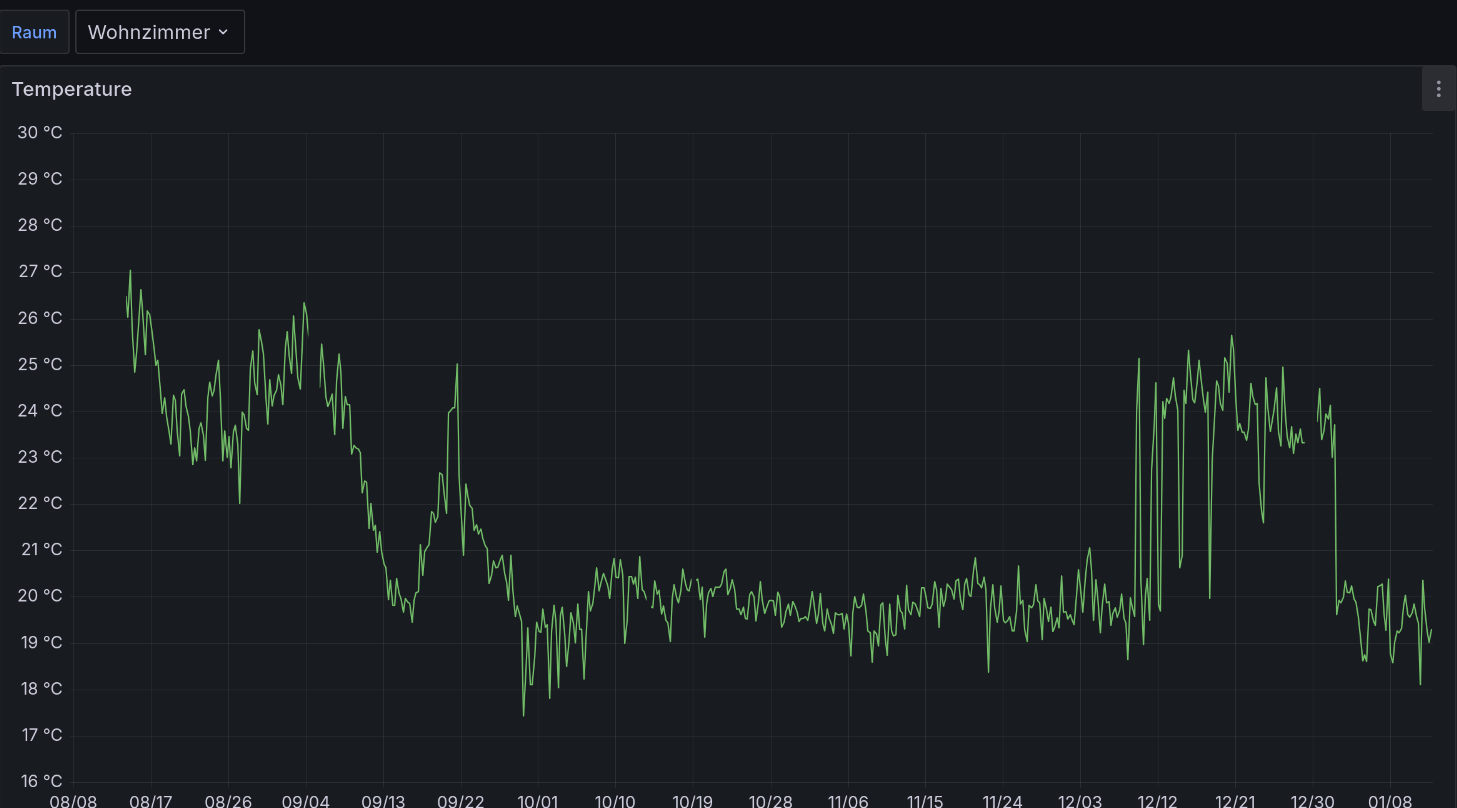Screen dimensions: 1457x808
Task: Click the Temperature panel title
Action: pyautogui.click(x=72, y=89)
